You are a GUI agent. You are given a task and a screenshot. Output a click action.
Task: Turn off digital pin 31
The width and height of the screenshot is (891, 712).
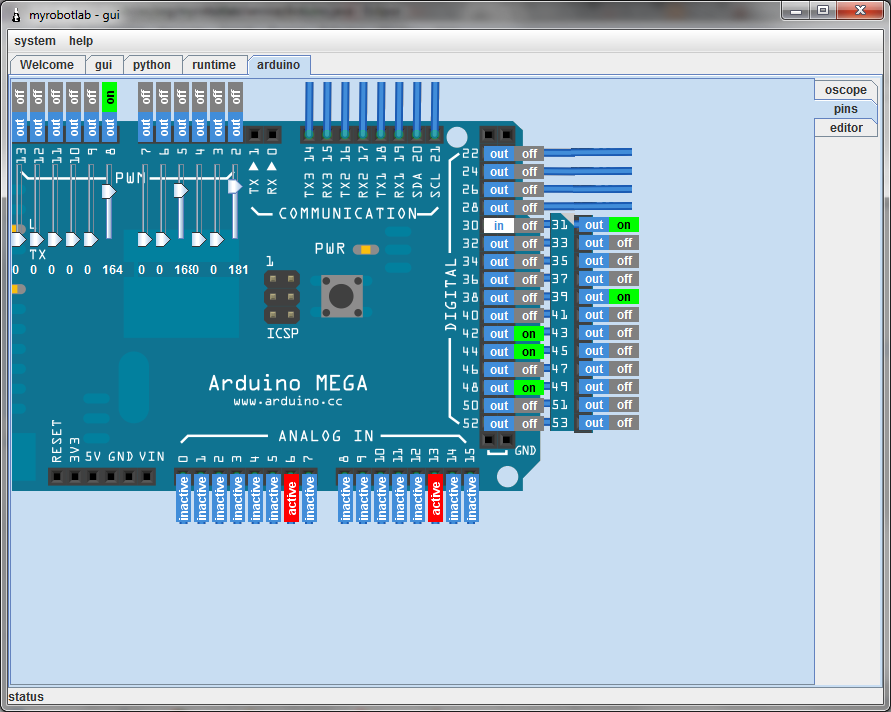624,225
